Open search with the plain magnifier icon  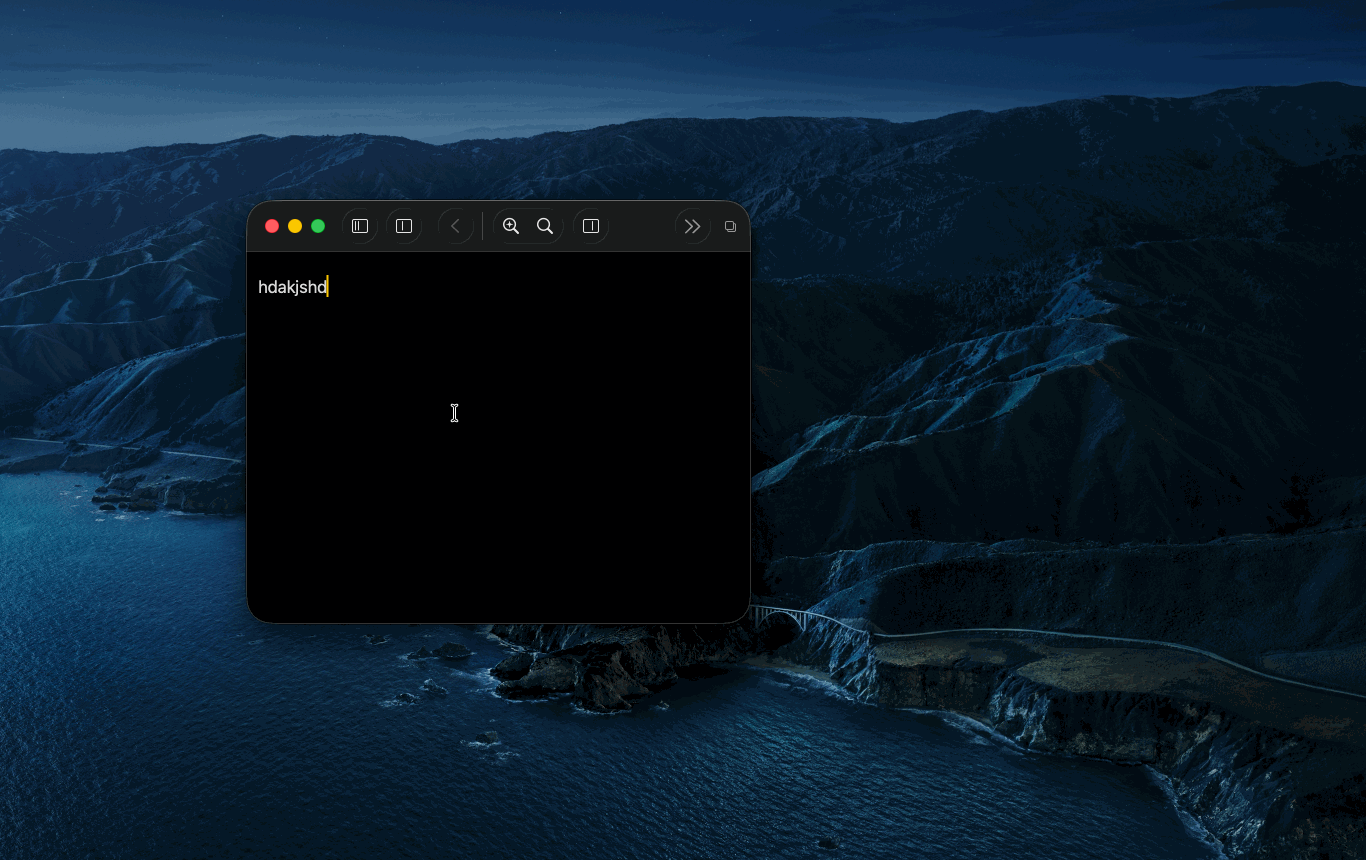545,226
